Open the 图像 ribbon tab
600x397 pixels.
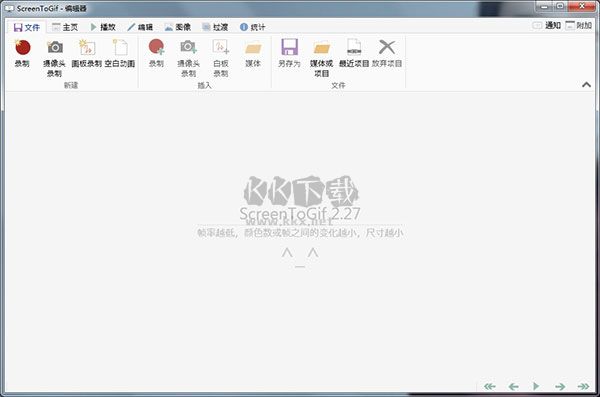tap(178, 27)
